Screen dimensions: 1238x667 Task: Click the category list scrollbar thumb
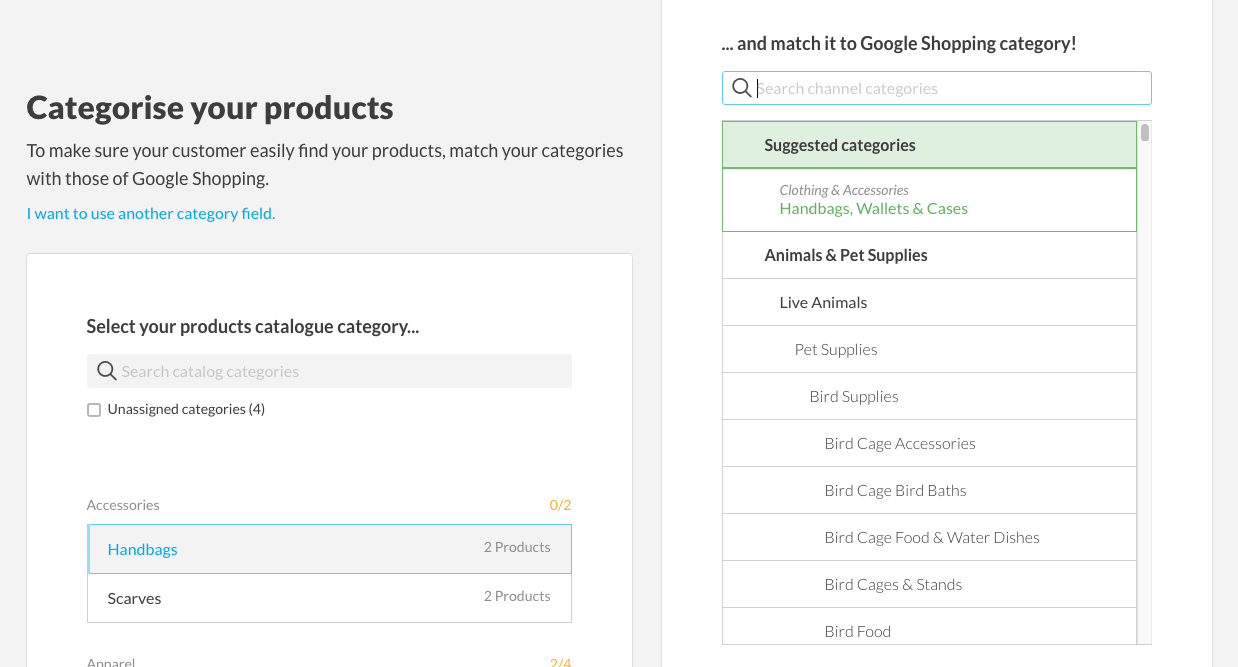pos(1145,132)
